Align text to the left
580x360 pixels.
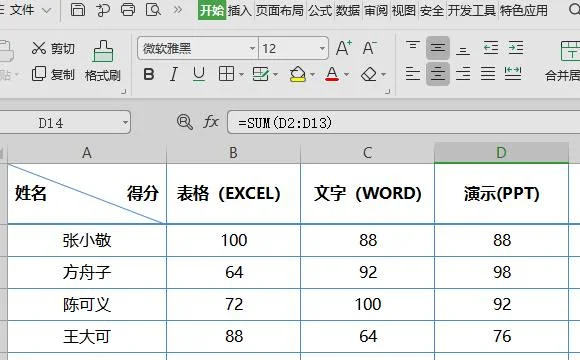click(x=413, y=74)
